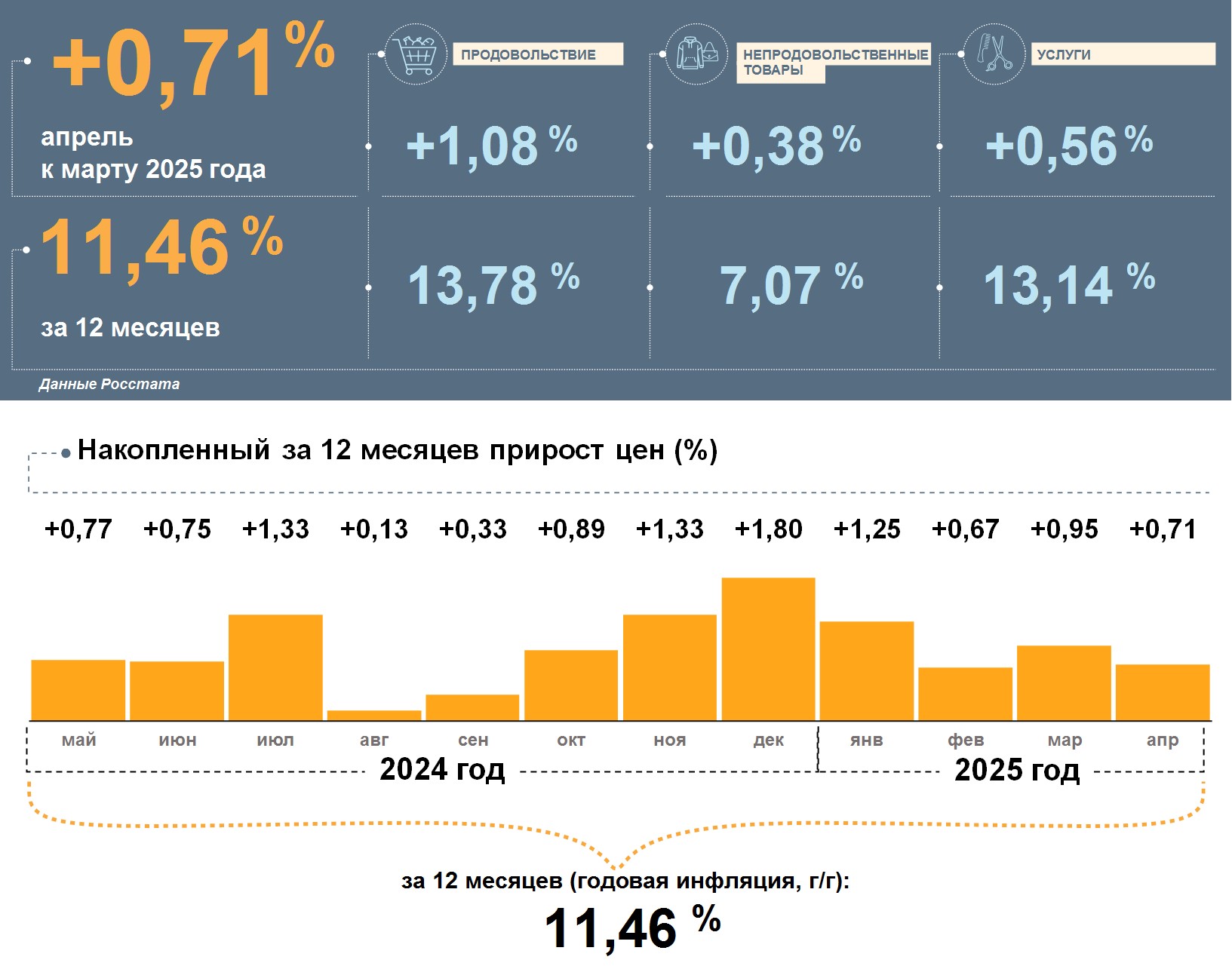This screenshot has height=969, width=1232.
Task: Click the December bar in the chart
Action: (x=768, y=649)
